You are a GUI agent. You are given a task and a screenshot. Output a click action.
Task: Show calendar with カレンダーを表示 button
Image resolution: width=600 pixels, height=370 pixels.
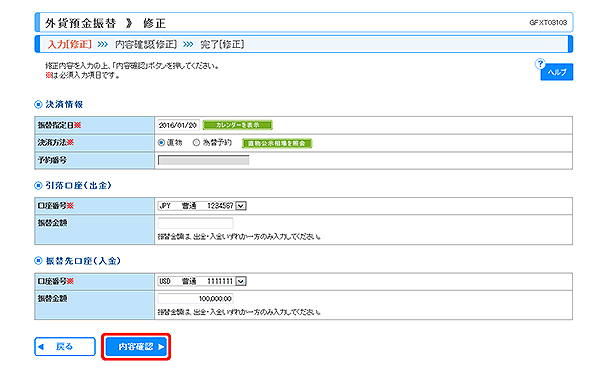coord(238,125)
